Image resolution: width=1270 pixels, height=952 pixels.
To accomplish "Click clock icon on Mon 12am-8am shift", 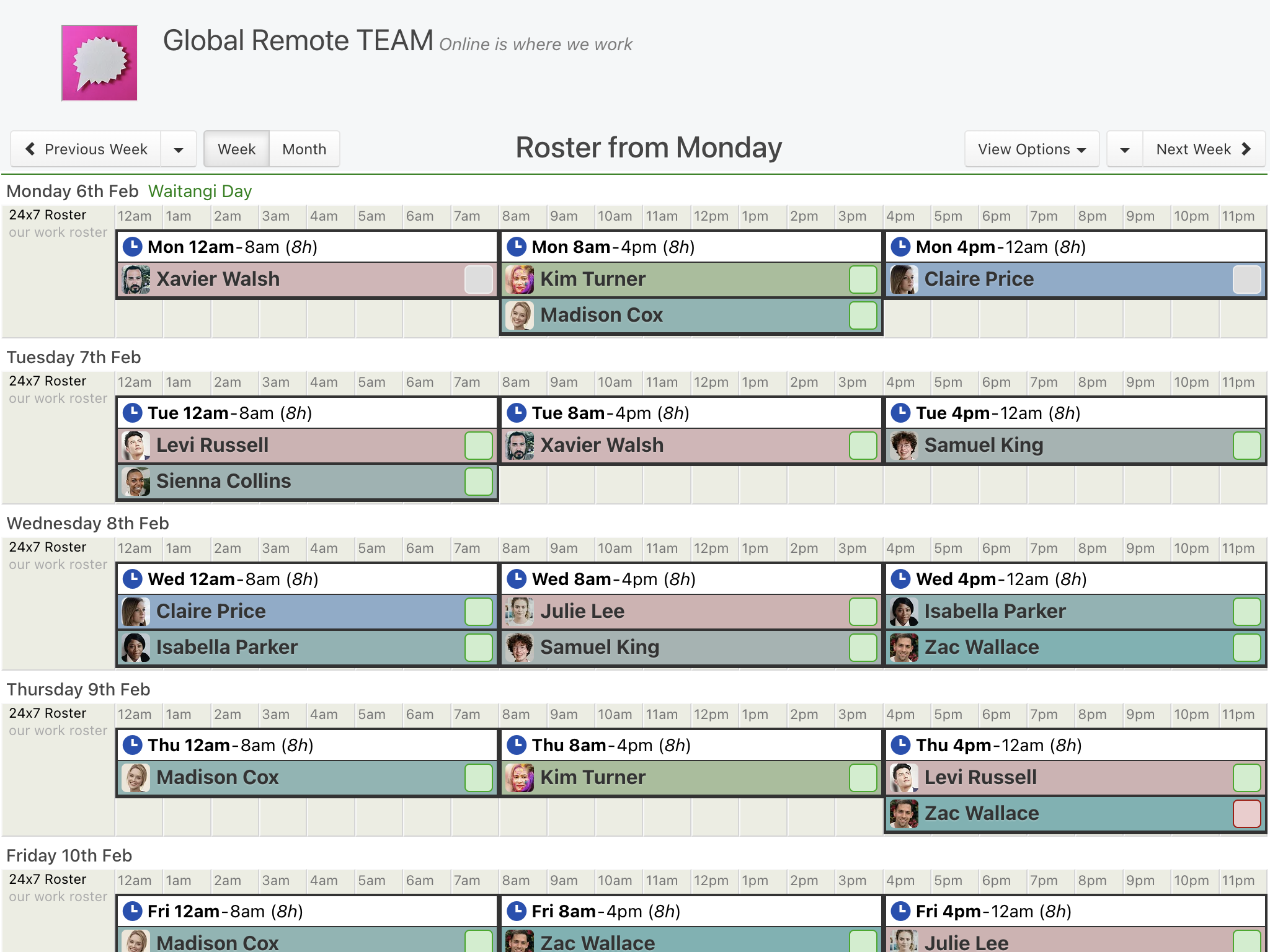I will (x=132, y=247).
